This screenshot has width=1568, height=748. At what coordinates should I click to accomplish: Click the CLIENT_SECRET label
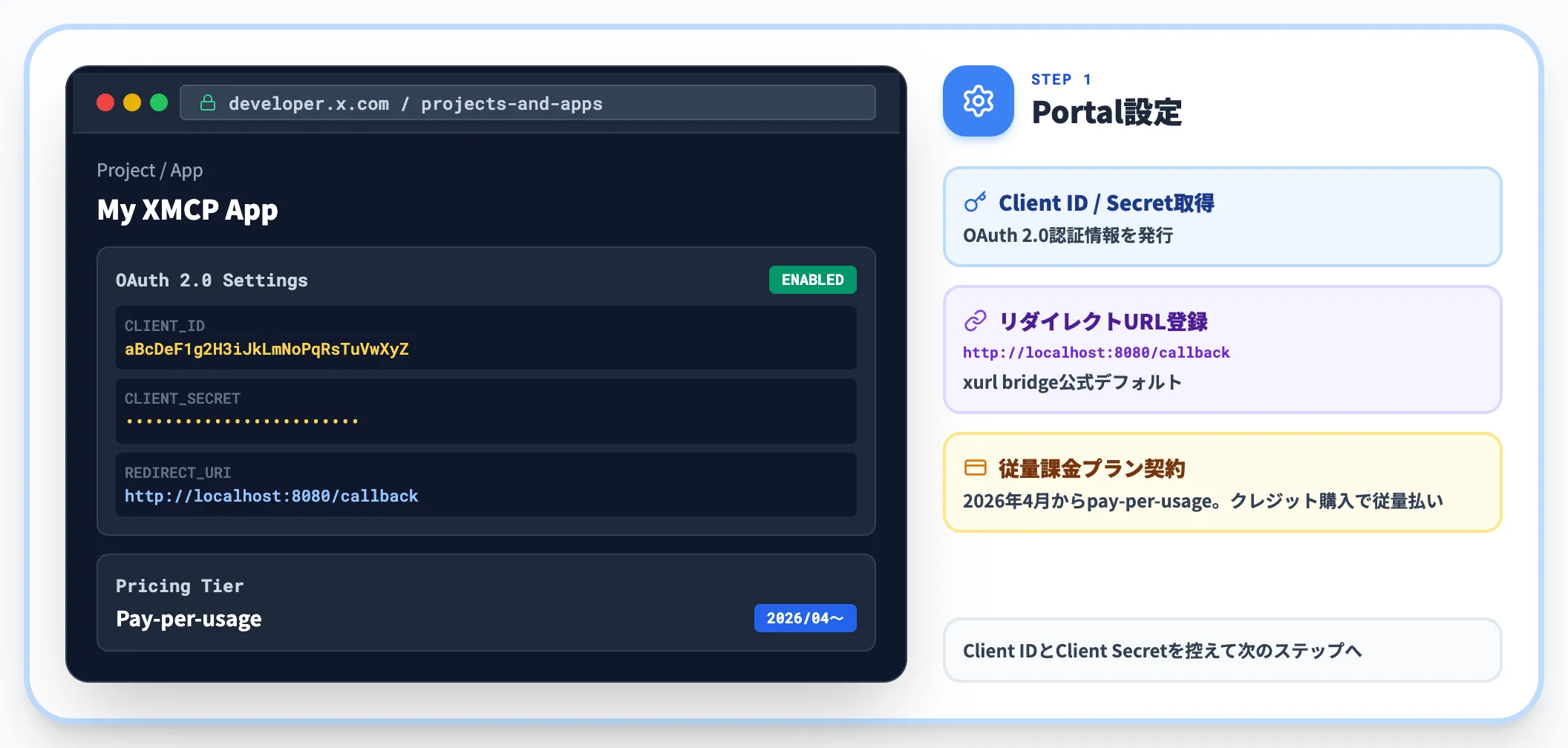click(183, 398)
